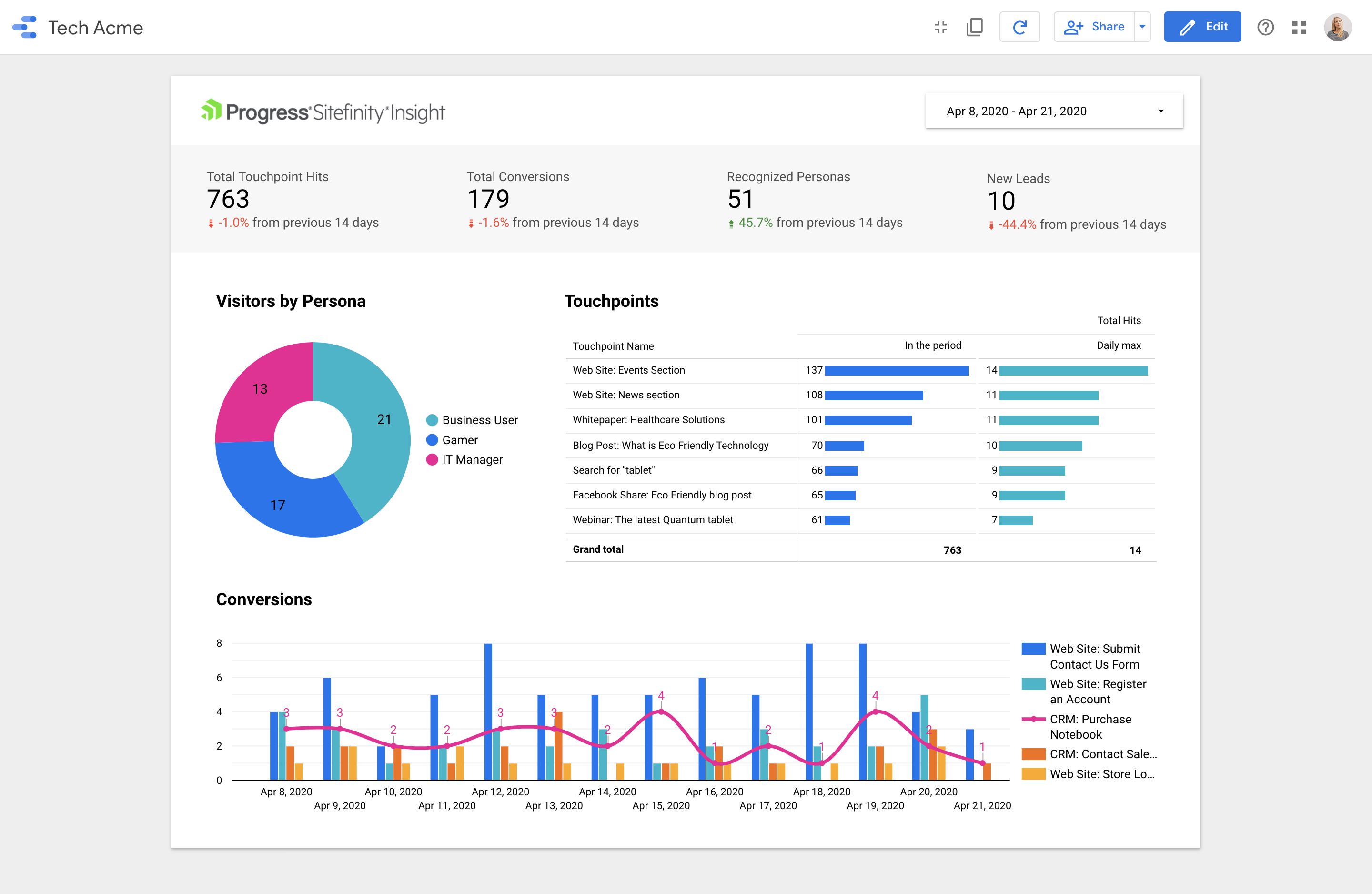The width and height of the screenshot is (1372, 894).
Task: Expand the Share options arrow
Action: [x=1142, y=27]
